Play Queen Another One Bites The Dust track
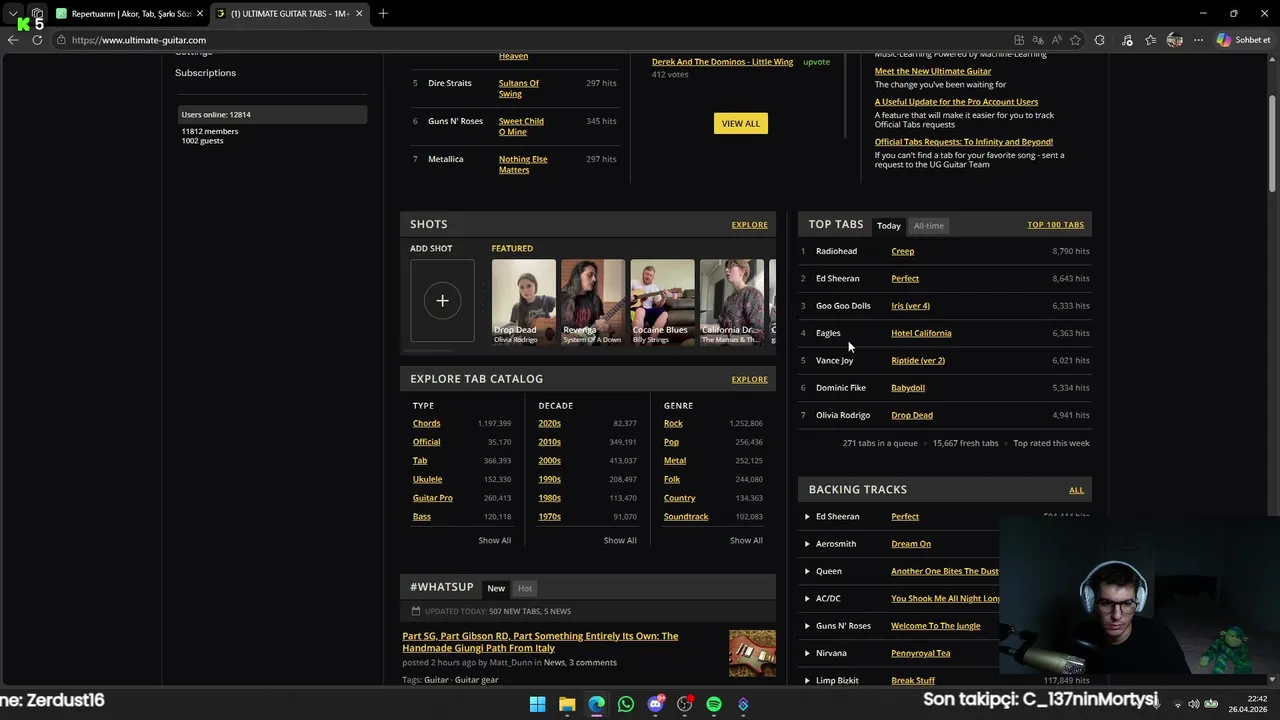This screenshot has width=1280, height=720. tap(807, 571)
